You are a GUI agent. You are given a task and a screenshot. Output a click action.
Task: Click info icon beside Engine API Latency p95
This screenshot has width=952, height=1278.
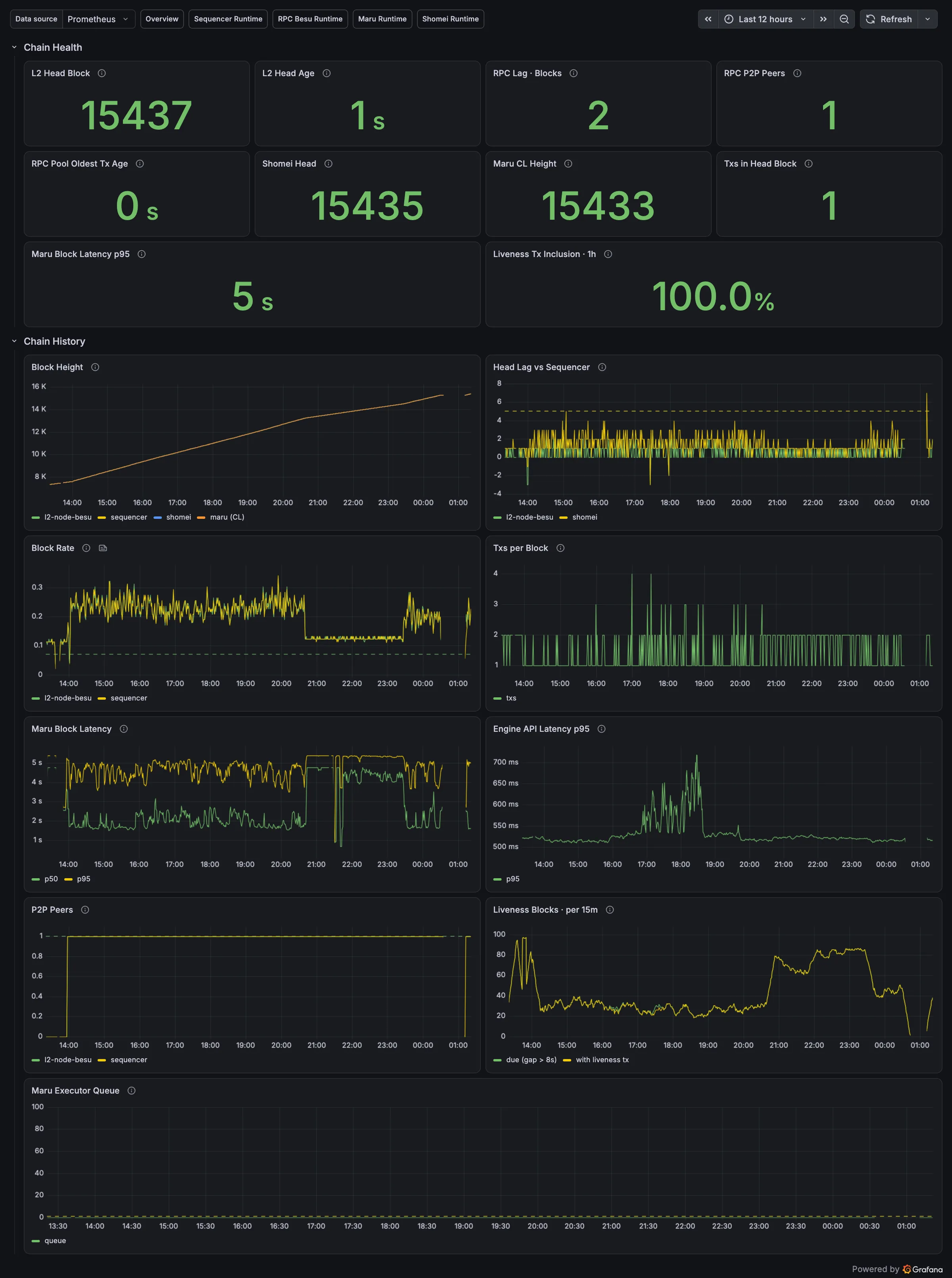coord(601,729)
